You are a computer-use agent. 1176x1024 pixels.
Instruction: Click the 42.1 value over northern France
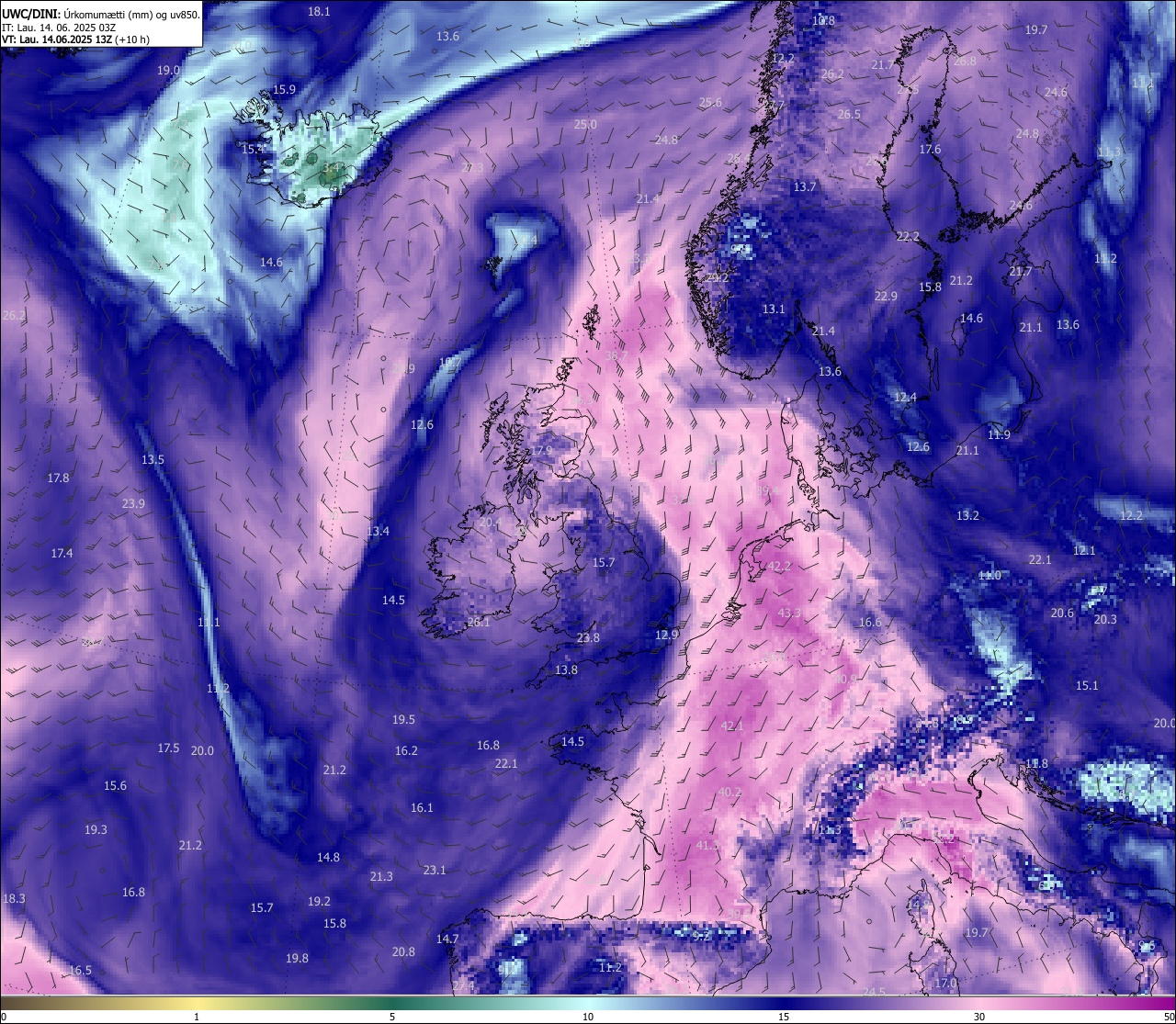(732, 726)
